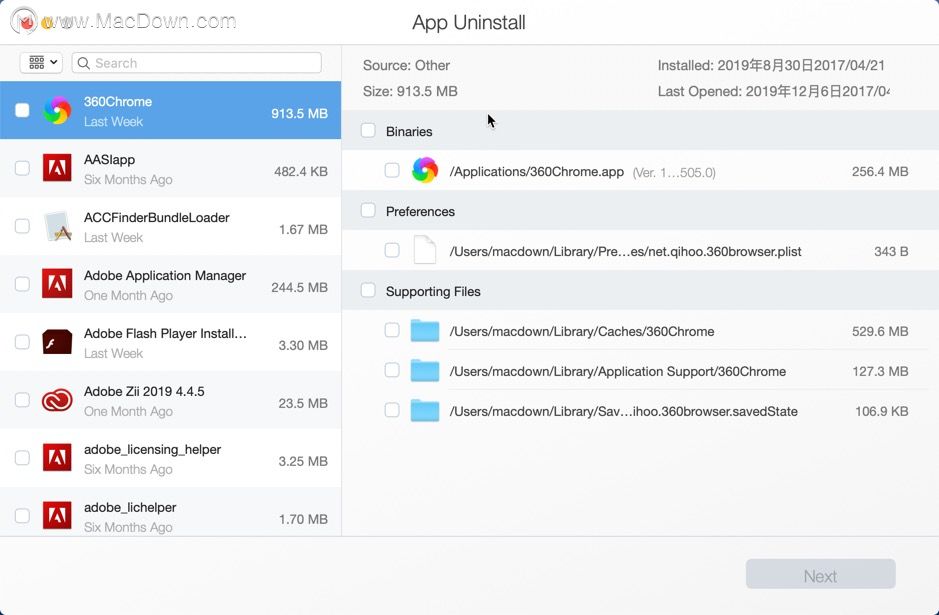This screenshot has height=615, width=939.
Task: Check the /Applications/360Chrome.app file checkbox
Action: point(392,171)
